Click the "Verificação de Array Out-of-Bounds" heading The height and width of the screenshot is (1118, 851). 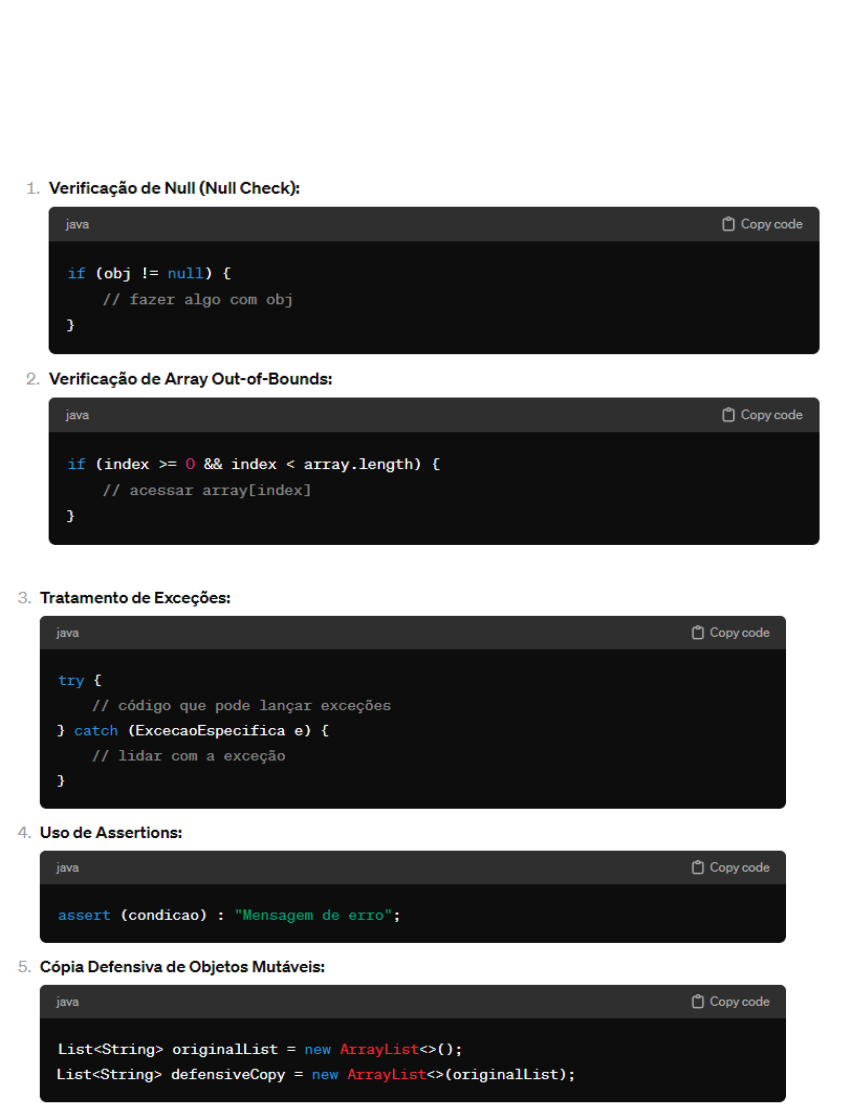190,379
